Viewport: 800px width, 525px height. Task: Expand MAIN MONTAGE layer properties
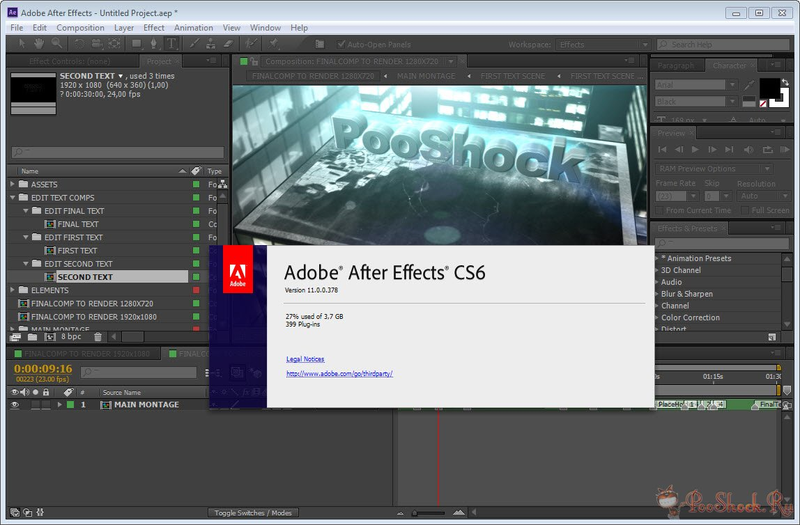(59, 405)
